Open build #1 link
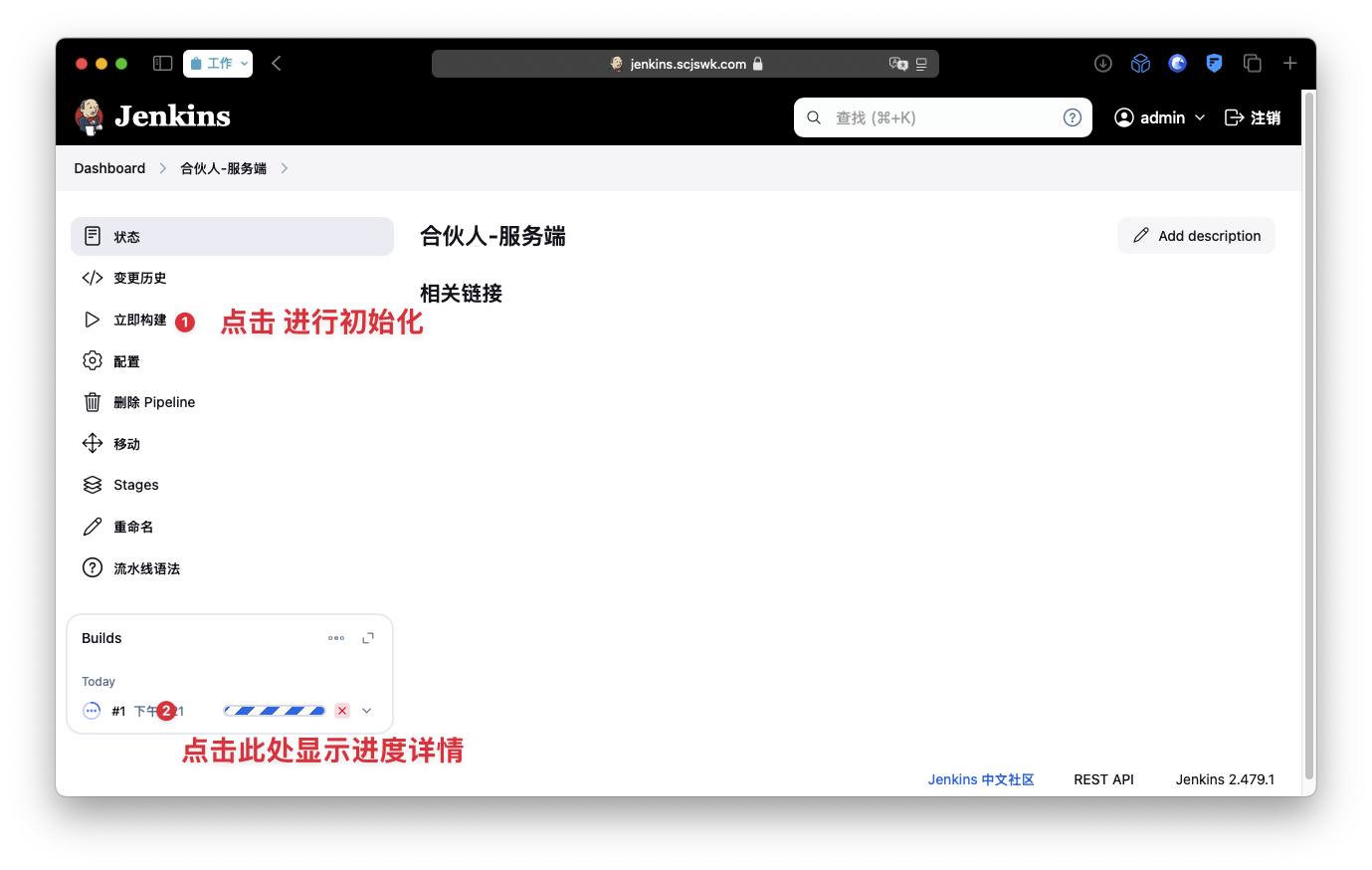This screenshot has width=1372, height=870. point(118,711)
